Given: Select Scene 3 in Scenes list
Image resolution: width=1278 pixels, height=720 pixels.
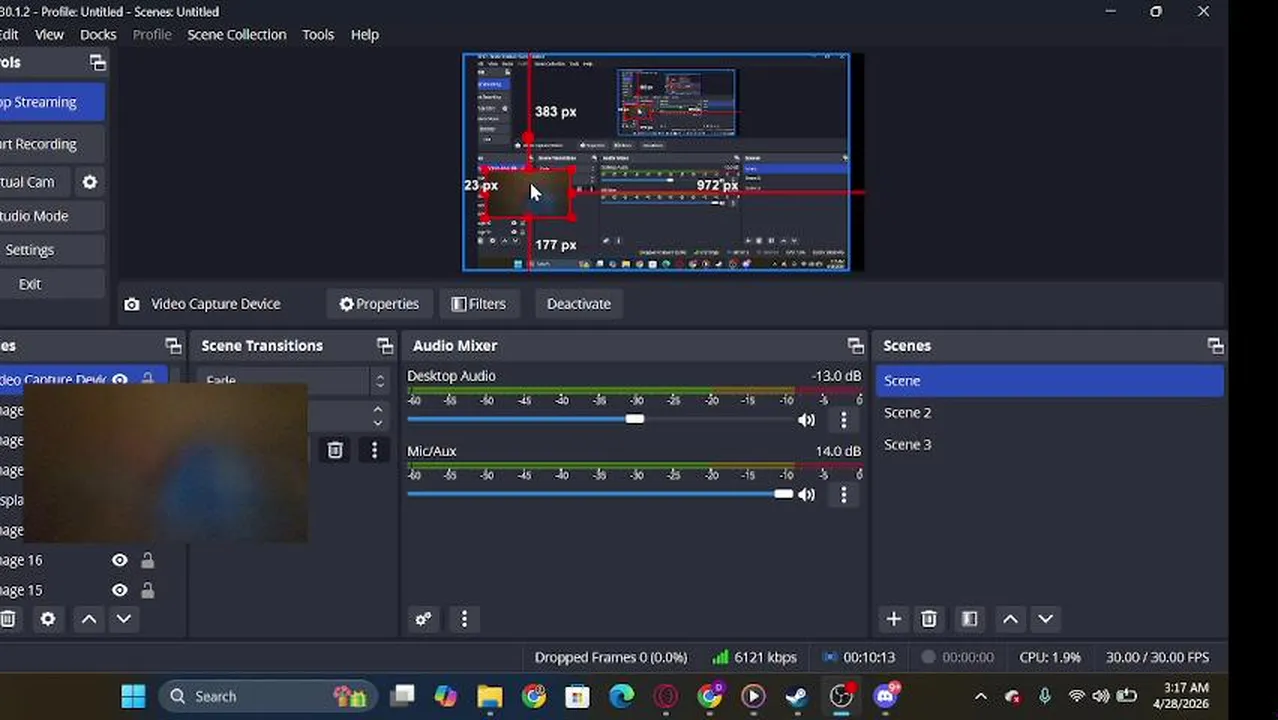Looking at the screenshot, I should pyautogui.click(x=1050, y=444).
